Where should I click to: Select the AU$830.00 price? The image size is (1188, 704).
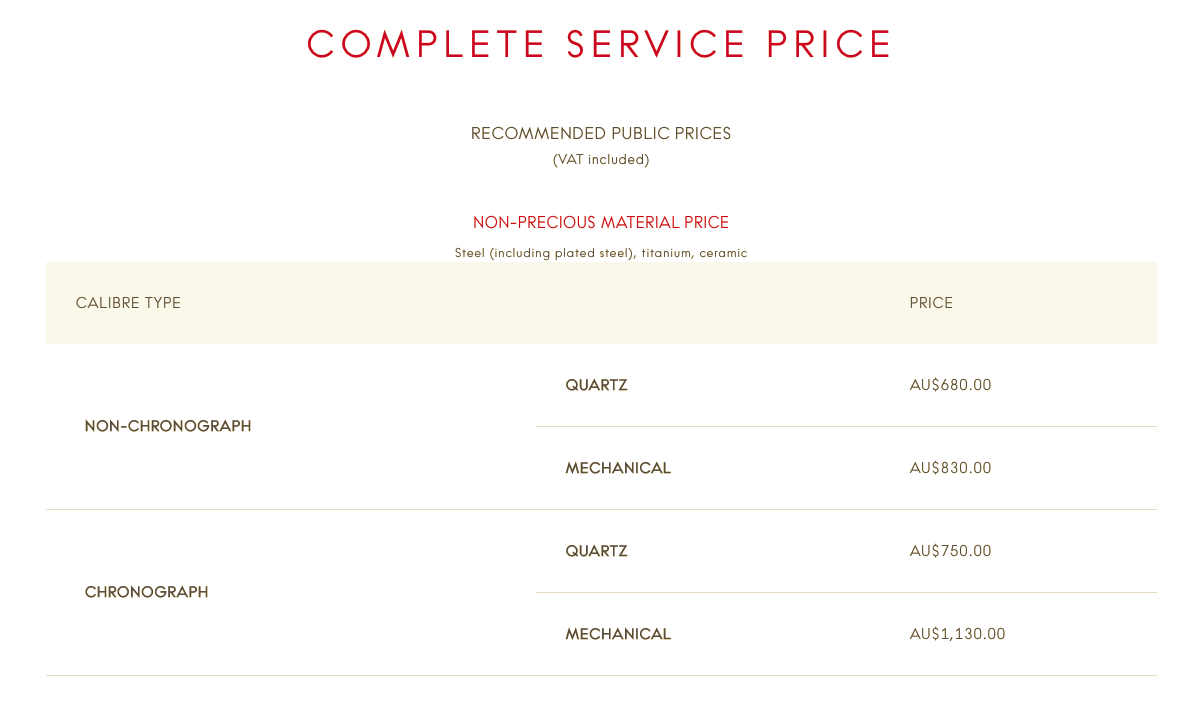pos(950,468)
